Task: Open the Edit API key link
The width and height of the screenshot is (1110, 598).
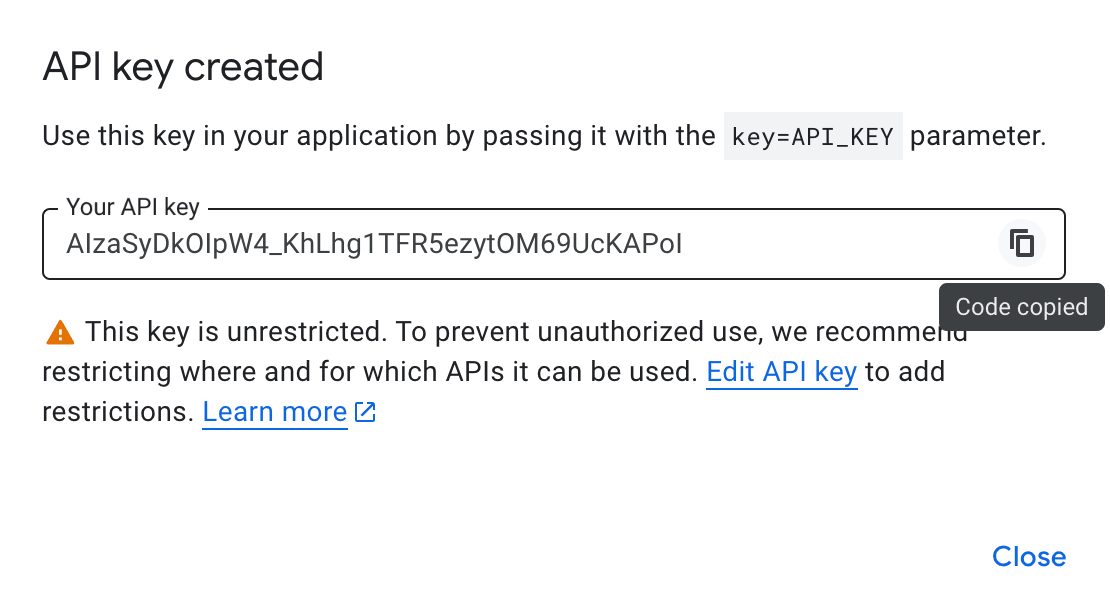Action: [781, 372]
